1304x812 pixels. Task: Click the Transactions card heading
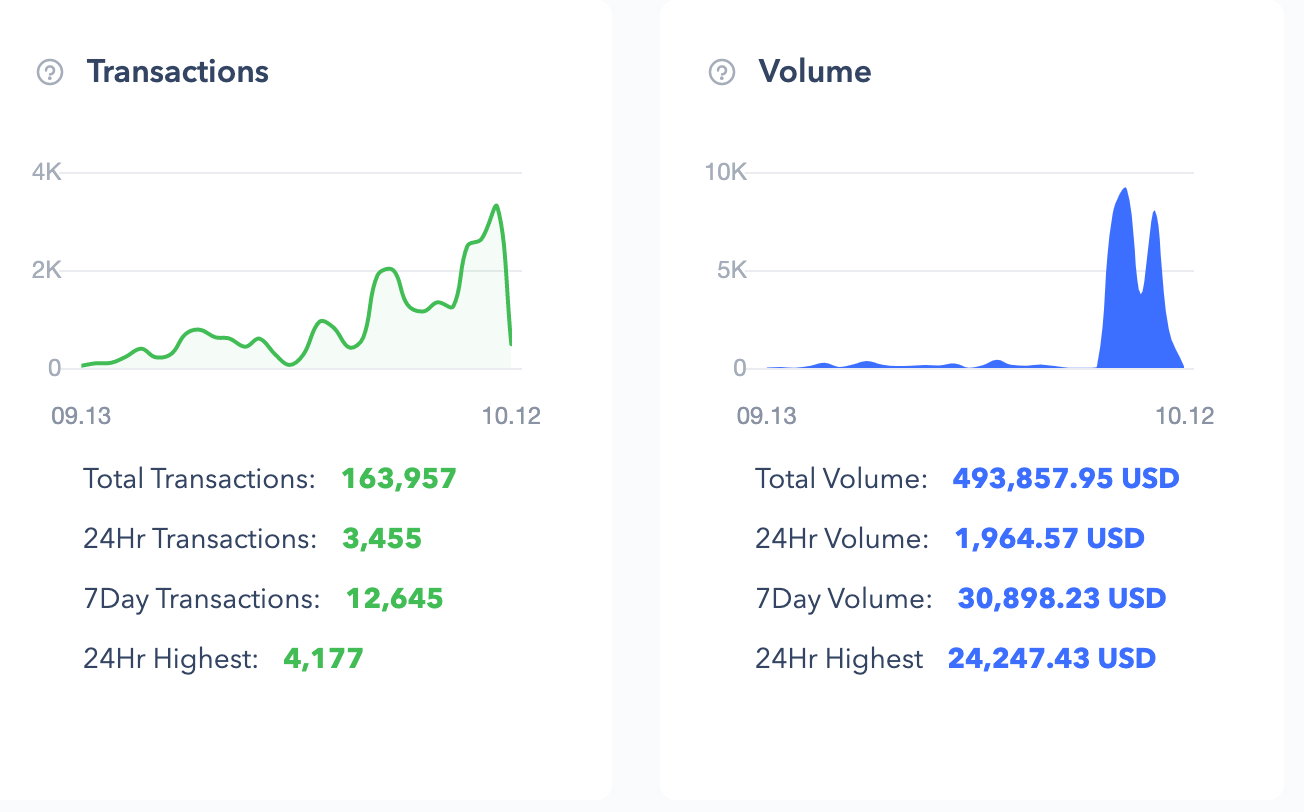point(178,72)
